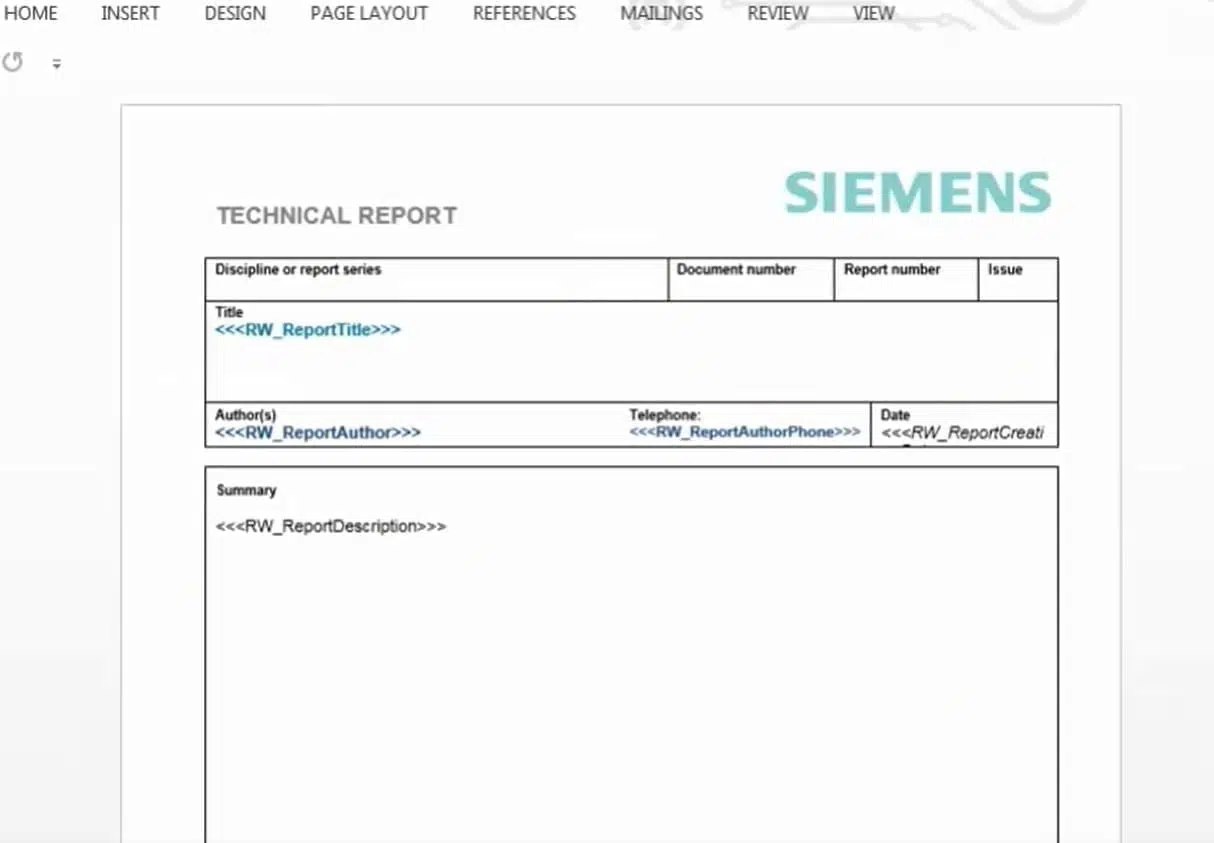Switch to the DESIGN tab

pos(235,13)
